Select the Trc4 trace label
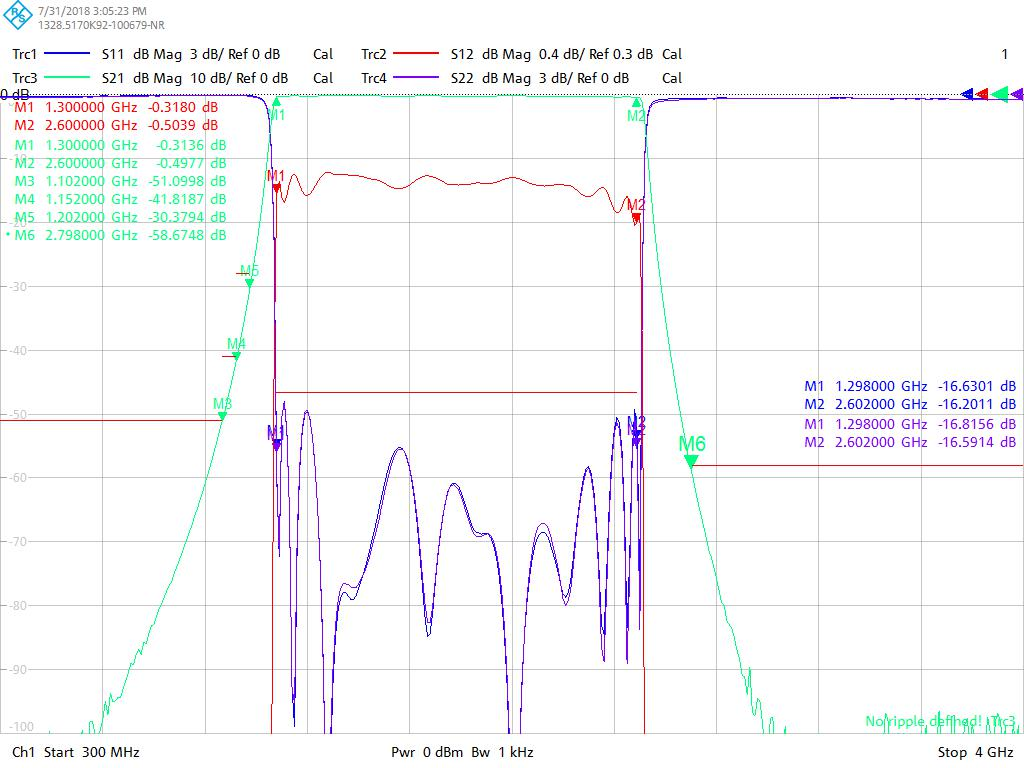This screenshot has height=768, width=1024. pyautogui.click(x=374, y=78)
